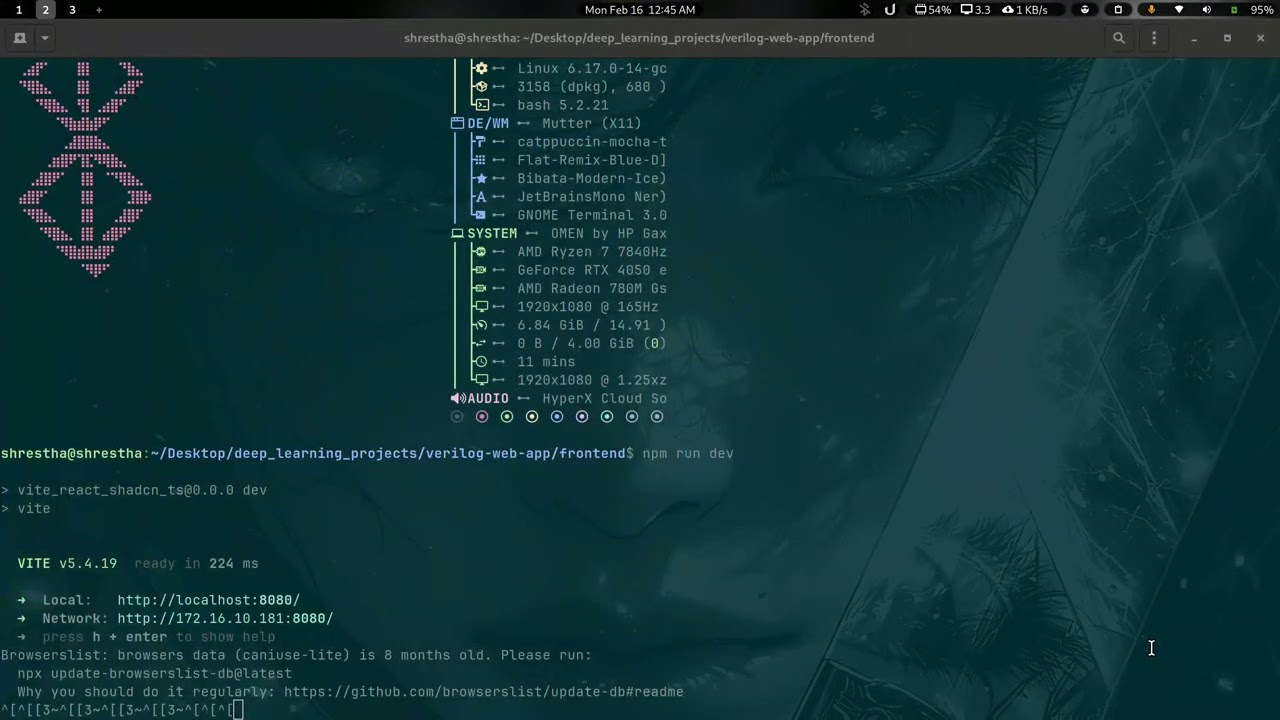
Task: Click the DE/WM heading
Action: 488,124
